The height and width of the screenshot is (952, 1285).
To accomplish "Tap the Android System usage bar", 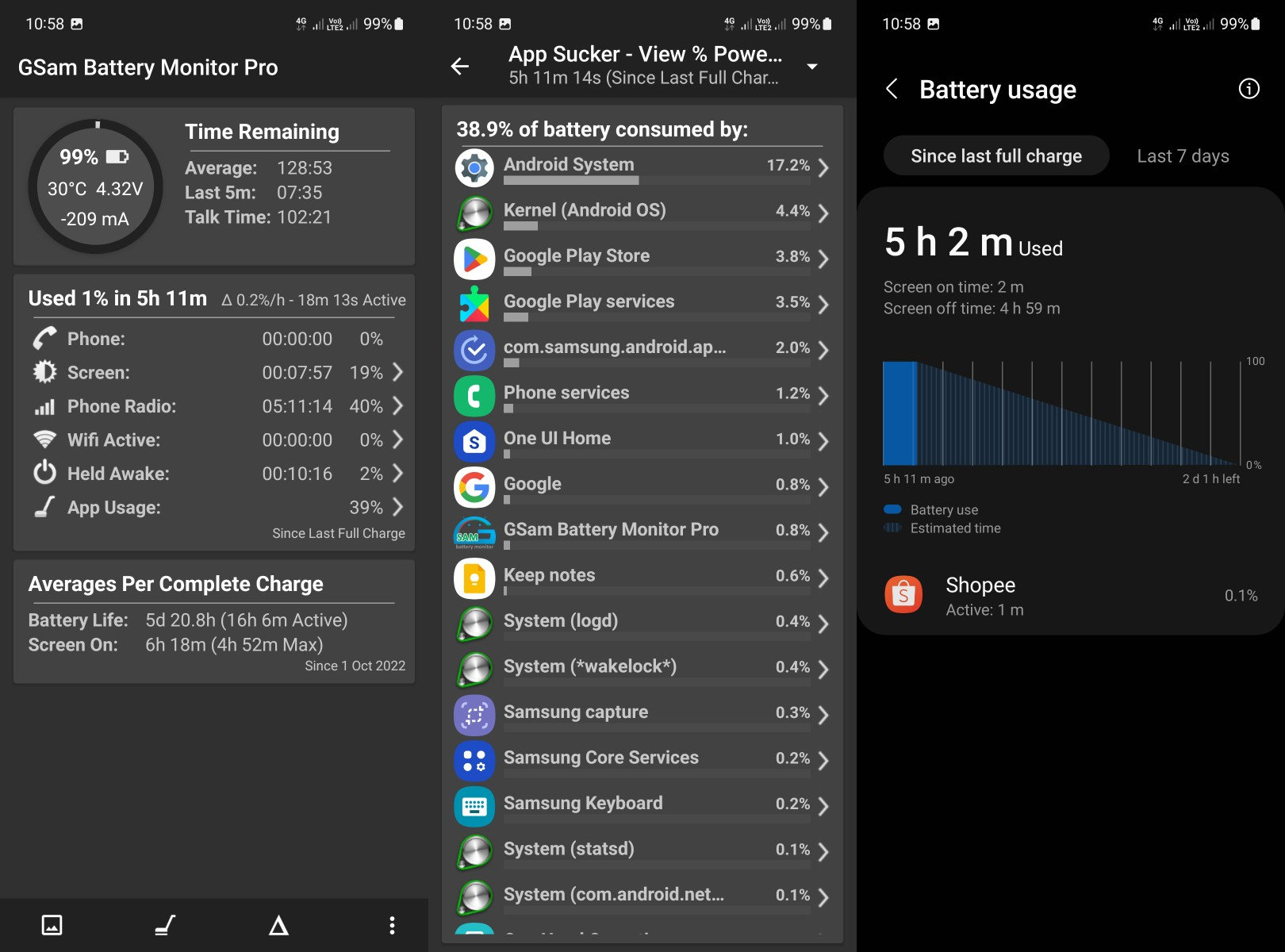I will click(x=657, y=181).
